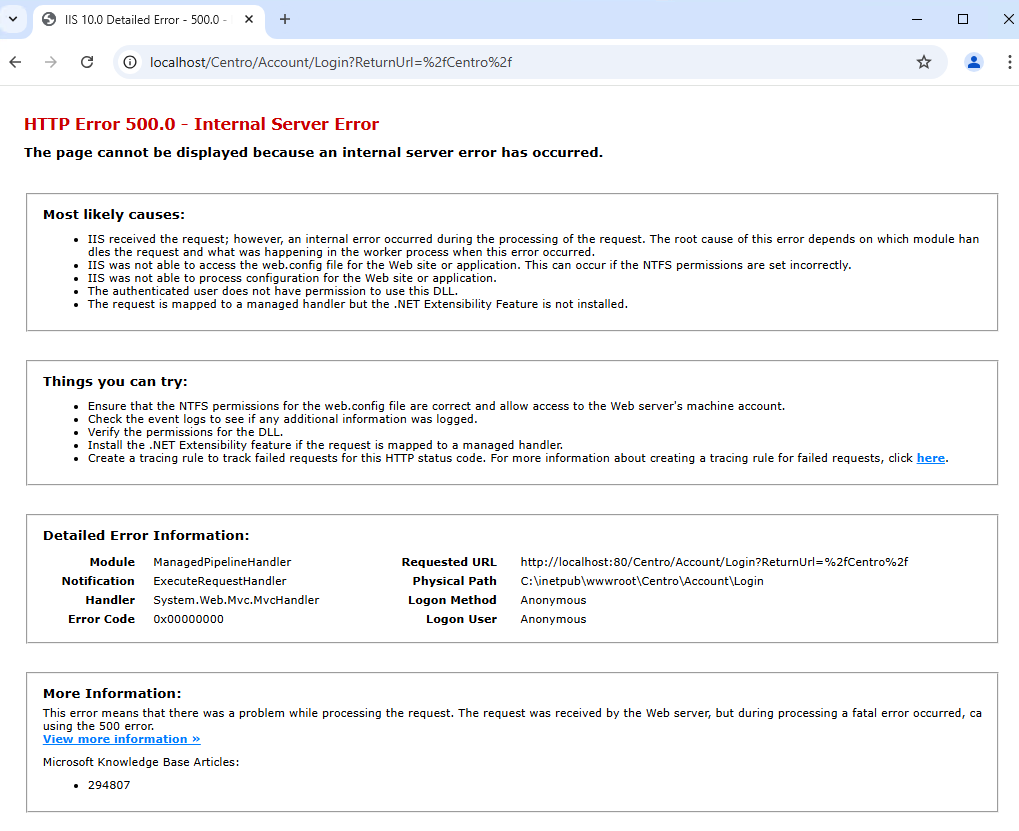This screenshot has height=831, width=1019.
Task: Click the browser back arrow
Action: click(15, 62)
